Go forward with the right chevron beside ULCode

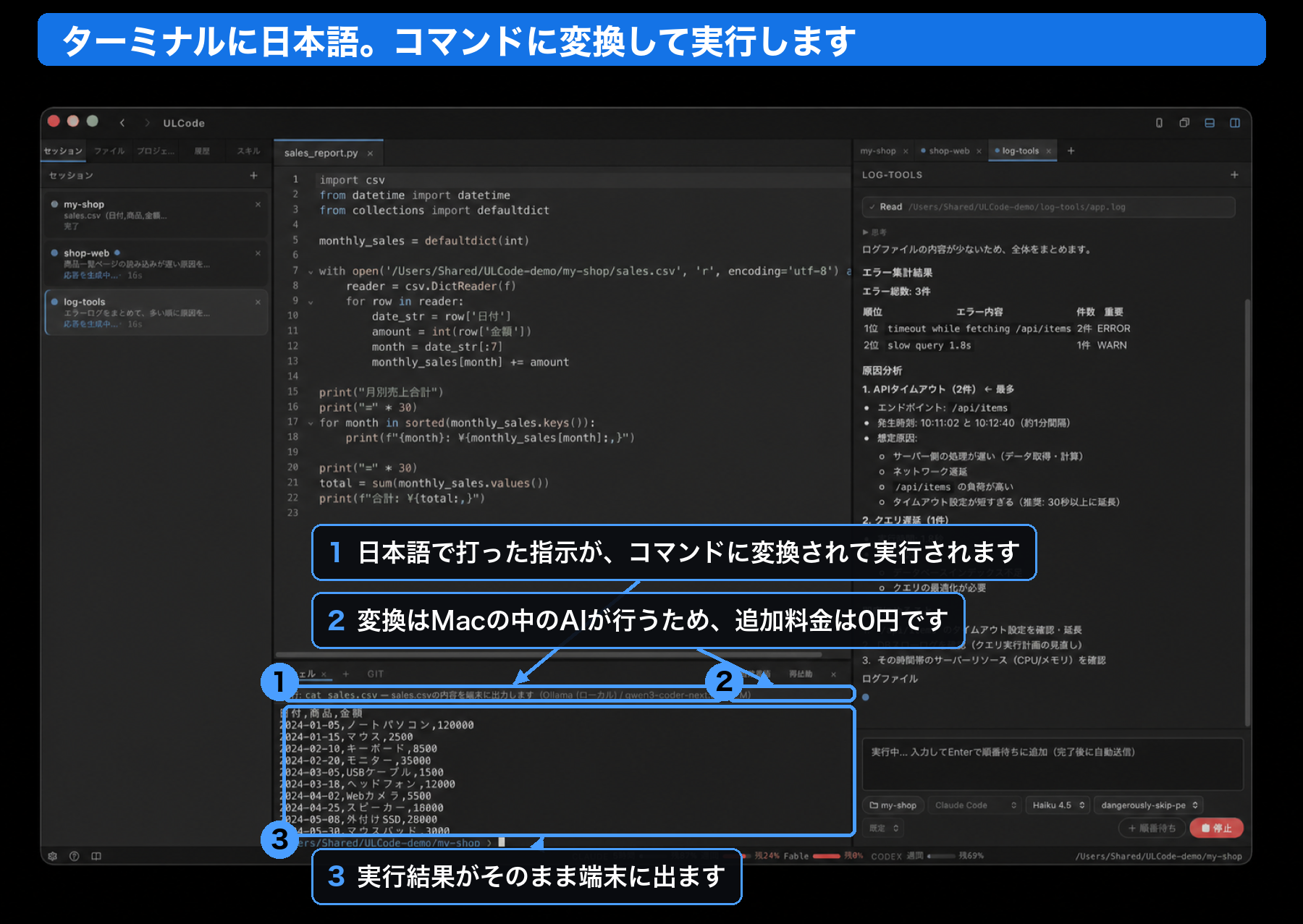pos(147,123)
